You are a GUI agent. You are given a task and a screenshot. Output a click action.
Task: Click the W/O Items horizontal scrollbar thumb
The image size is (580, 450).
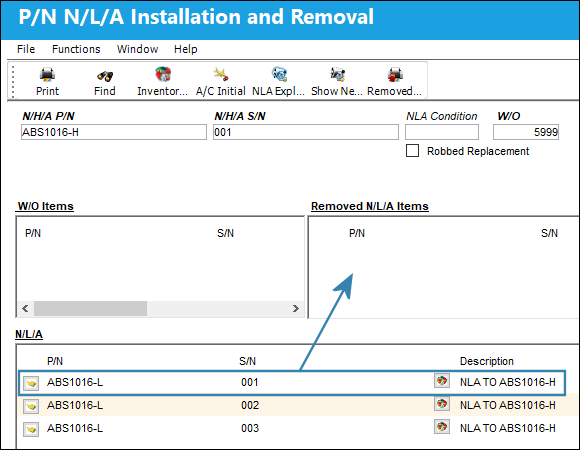pyautogui.click(x=90, y=308)
